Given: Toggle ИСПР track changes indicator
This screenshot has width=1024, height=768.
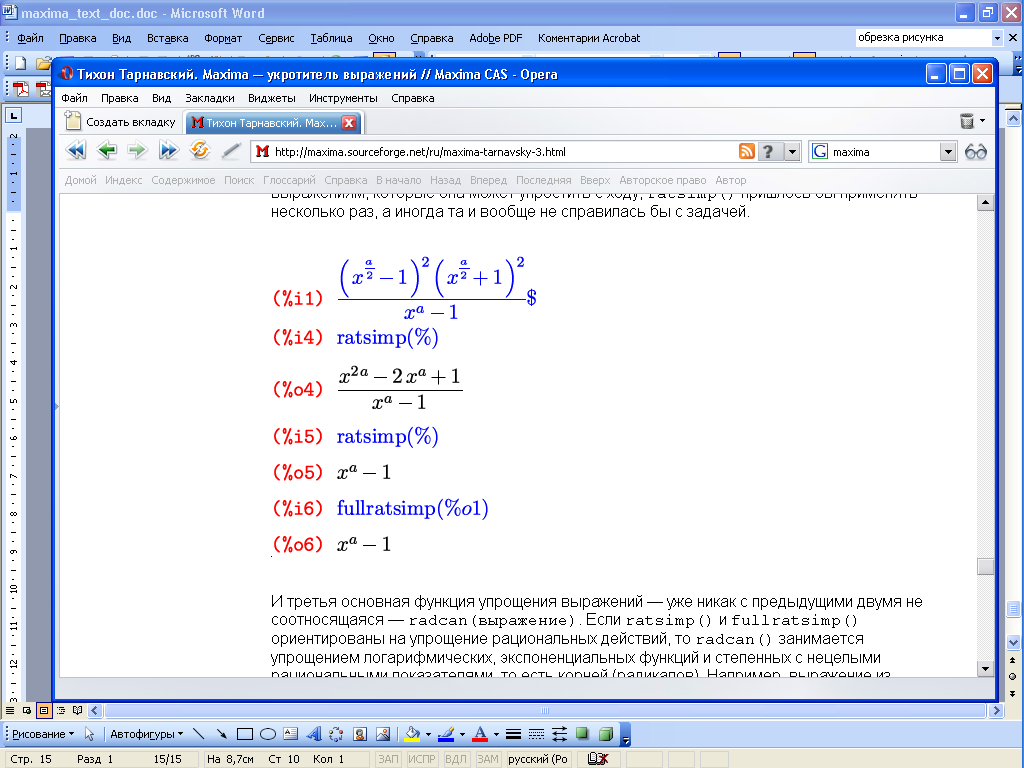Looking at the screenshot, I should [421, 759].
